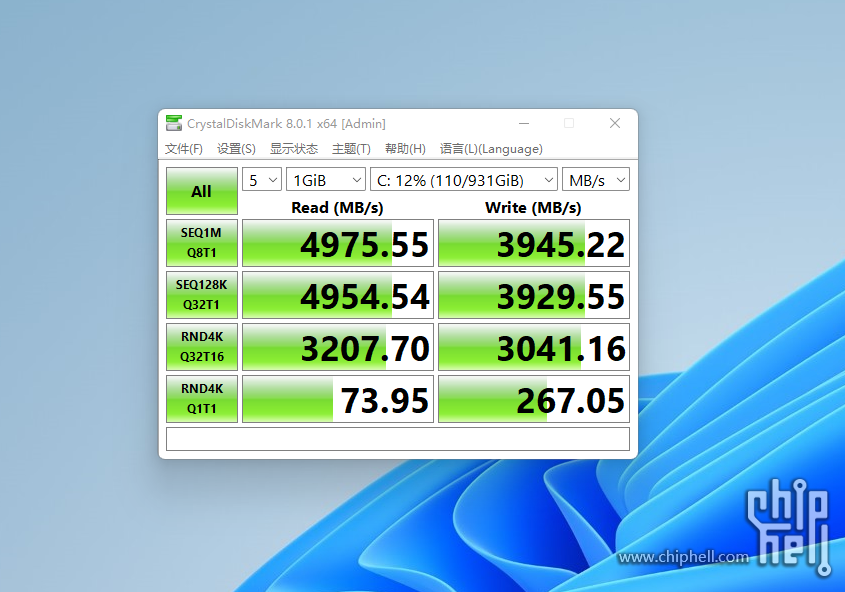
Task: Click the SEQ1M write result 3945.22
Action: (534, 243)
